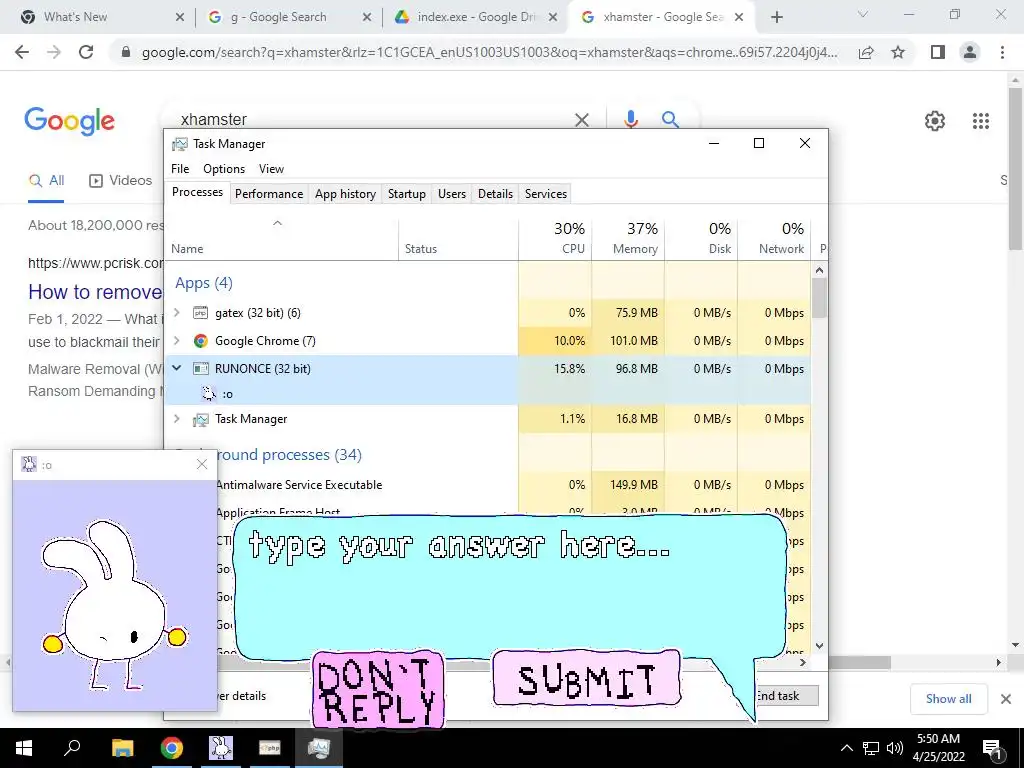
Task: Sort processes by Disk column
Action: pos(701,238)
